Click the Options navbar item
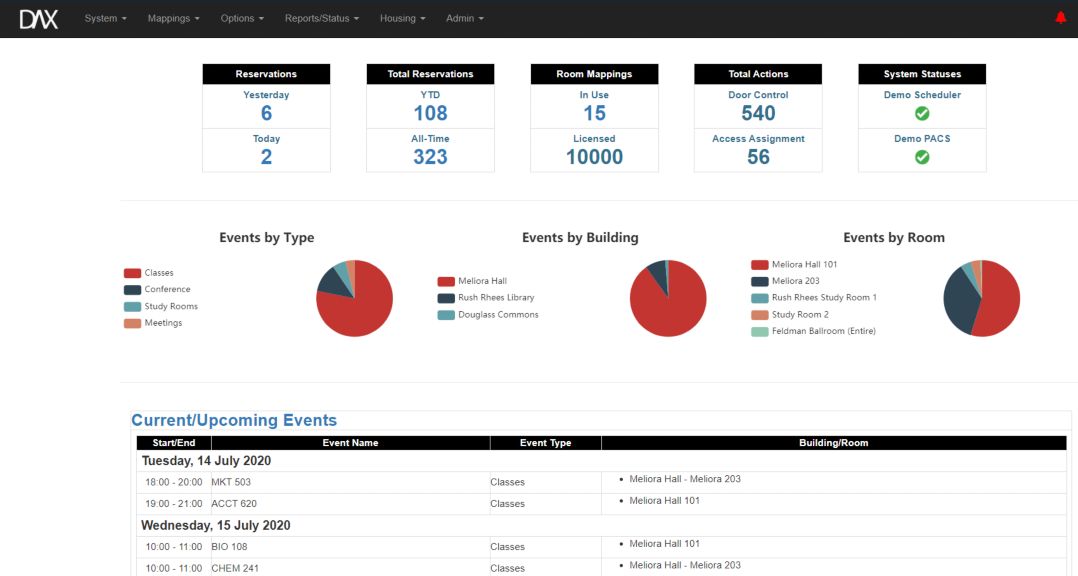The height and width of the screenshot is (576, 1078). tap(242, 19)
